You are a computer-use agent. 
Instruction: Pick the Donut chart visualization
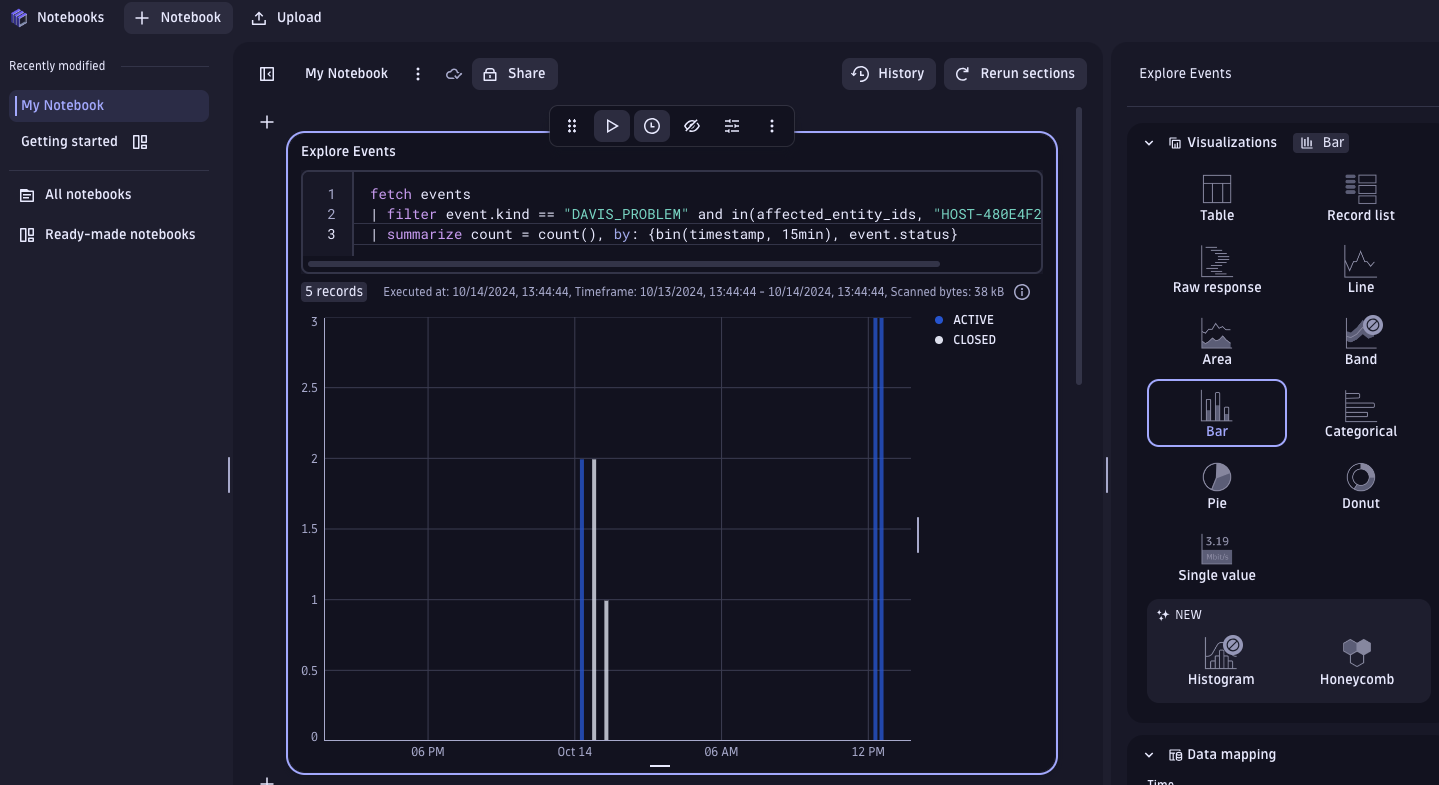click(x=1360, y=486)
